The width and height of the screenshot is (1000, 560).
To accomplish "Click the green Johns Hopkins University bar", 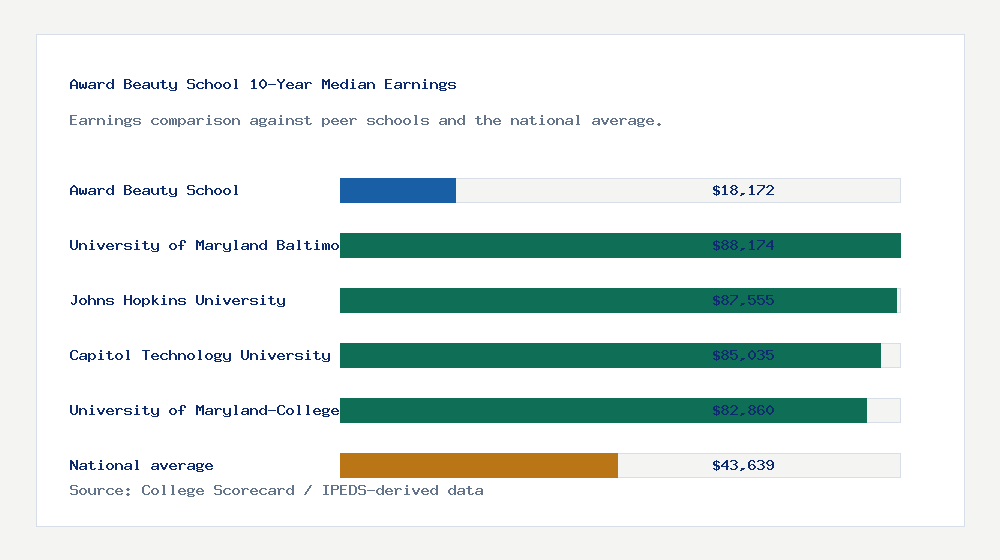I will click(x=619, y=300).
